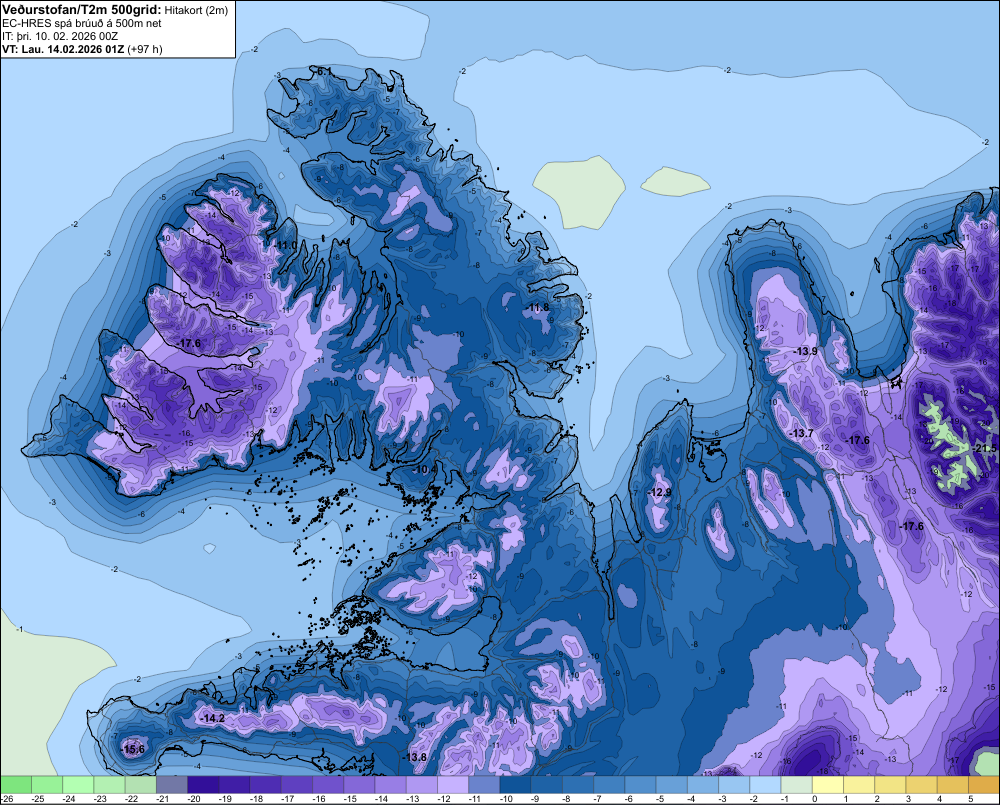Click the dark blue legend swatch above -10
The image size is (1000, 805).
[515, 785]
